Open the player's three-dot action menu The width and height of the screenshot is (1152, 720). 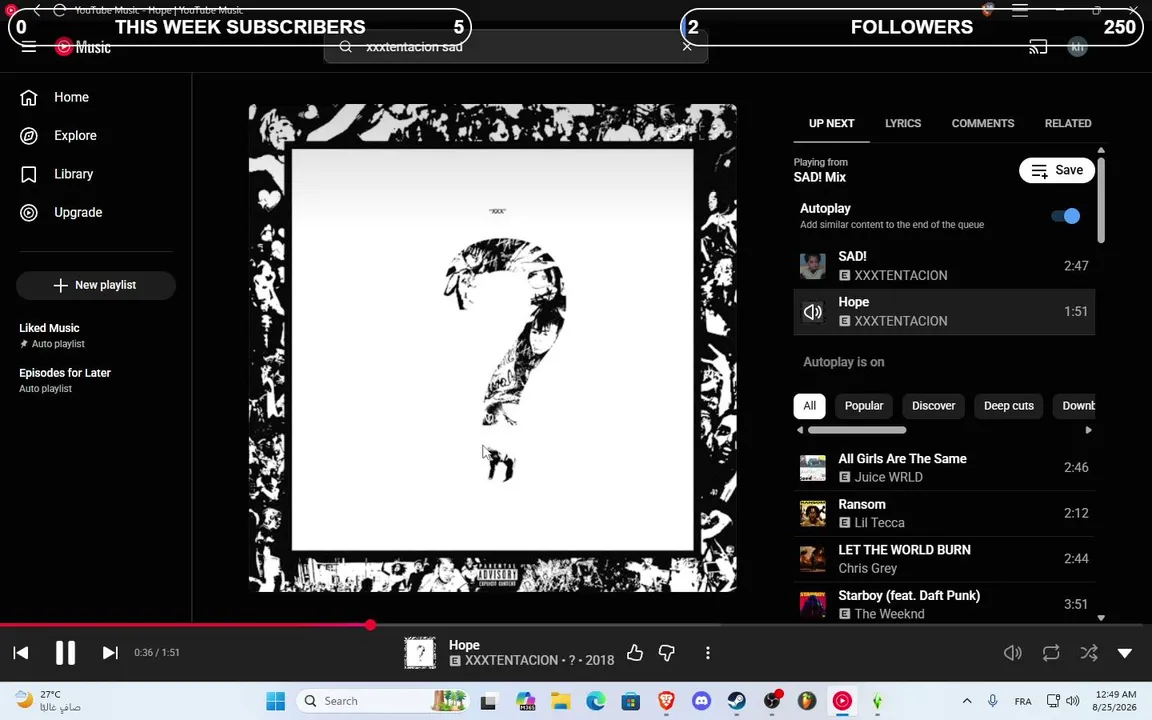coord(708,652)
